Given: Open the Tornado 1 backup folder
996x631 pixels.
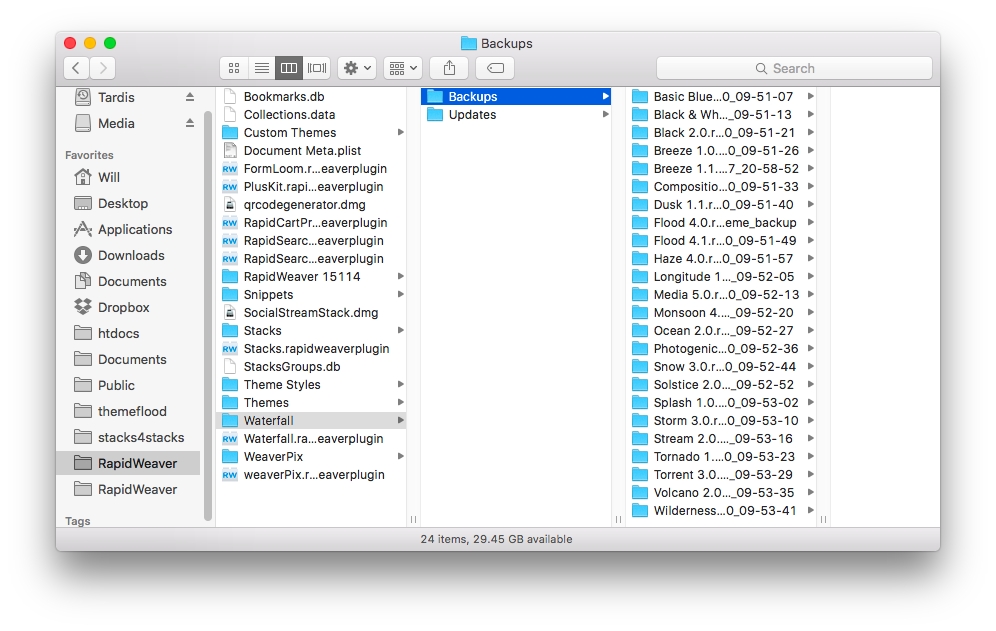Looking at the screenshot, I should click(x=722, y=456).
